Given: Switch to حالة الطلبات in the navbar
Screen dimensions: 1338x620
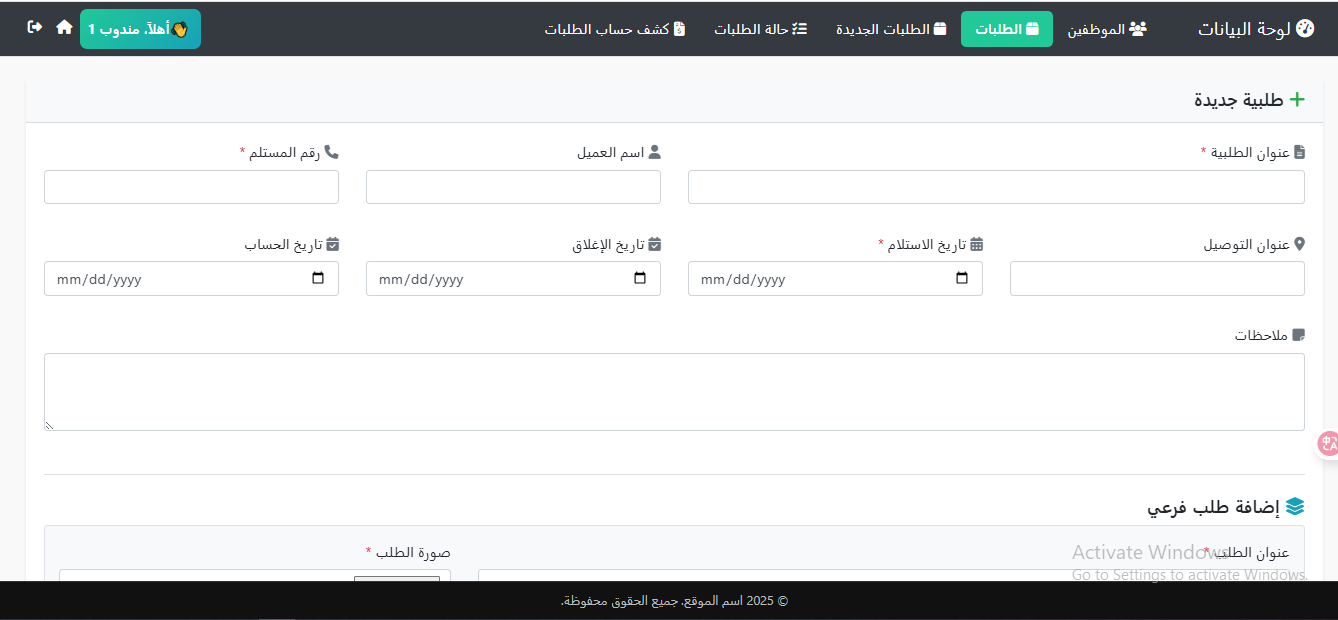Looking at the screenshot, I should 760,29.
